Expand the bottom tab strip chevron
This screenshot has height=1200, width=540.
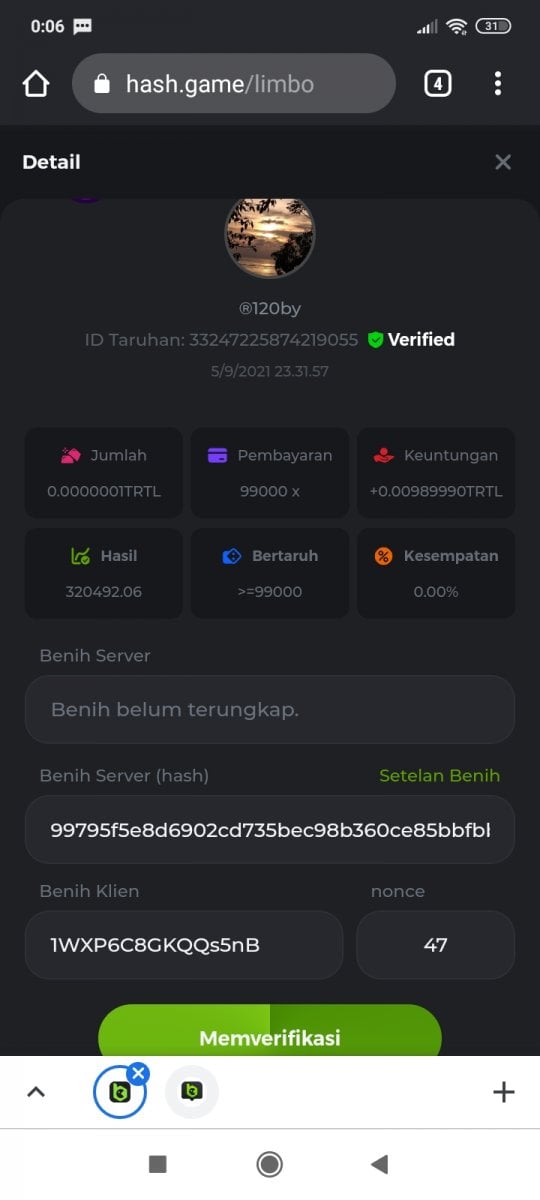pos(36,1092)
